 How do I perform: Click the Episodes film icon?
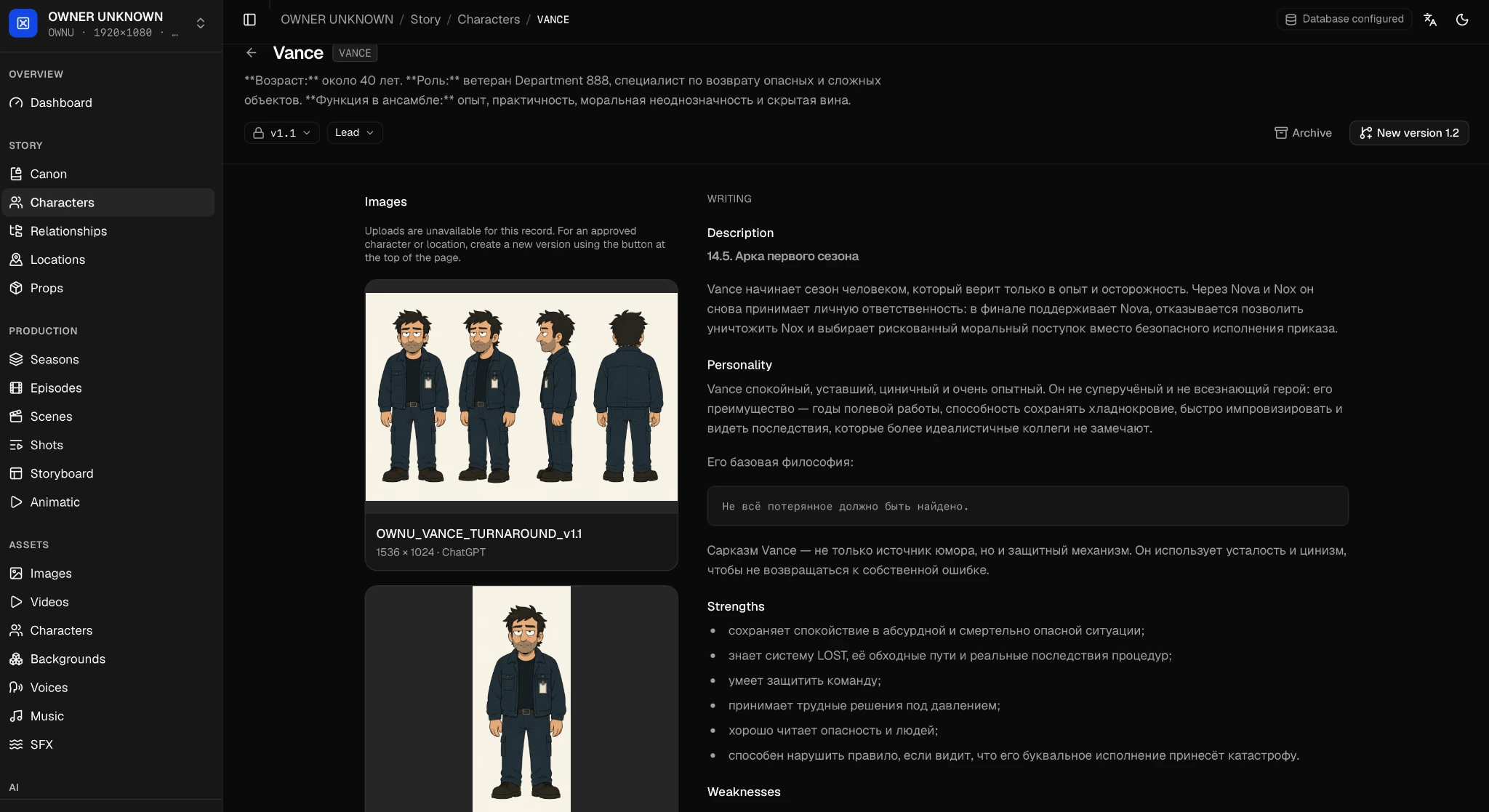tap(16, 387)
